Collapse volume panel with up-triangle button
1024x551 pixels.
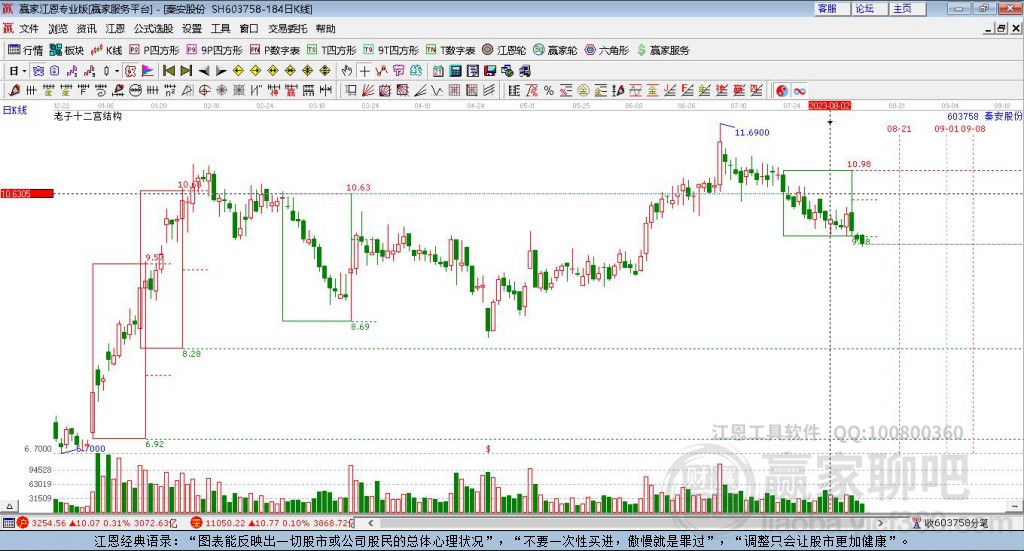pos(9,506)
